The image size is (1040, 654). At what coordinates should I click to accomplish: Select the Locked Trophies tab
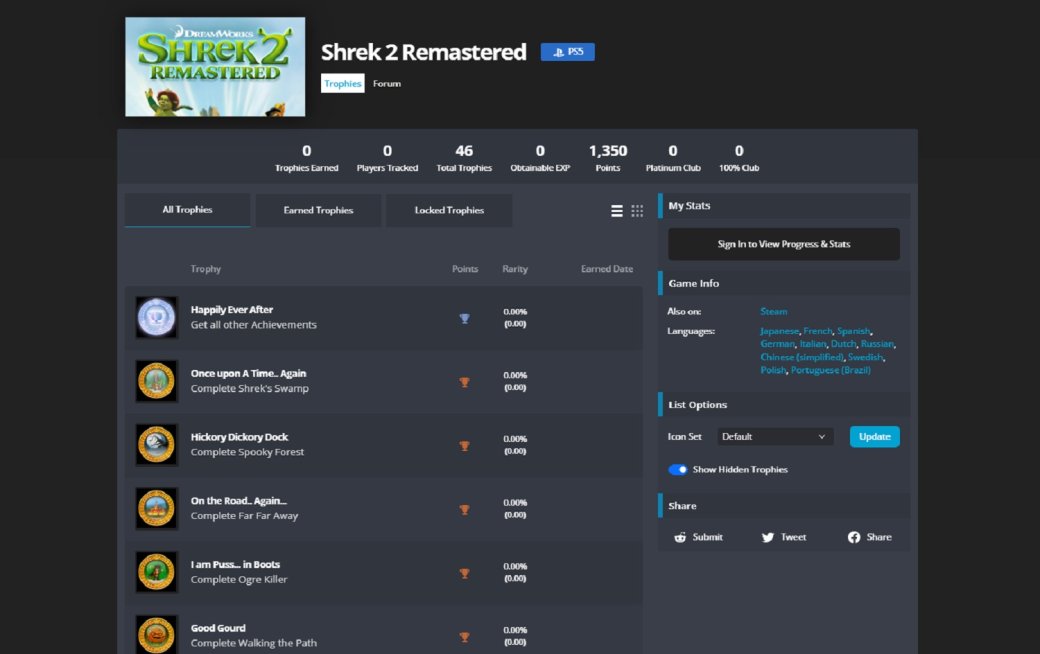[x=449, y=210]
